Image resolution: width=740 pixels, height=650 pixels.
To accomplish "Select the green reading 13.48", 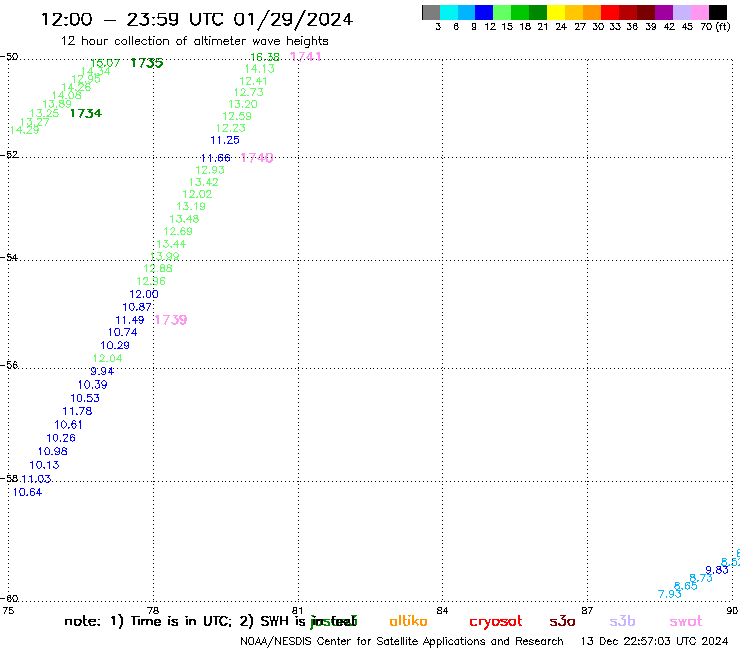I will point(184,219).
